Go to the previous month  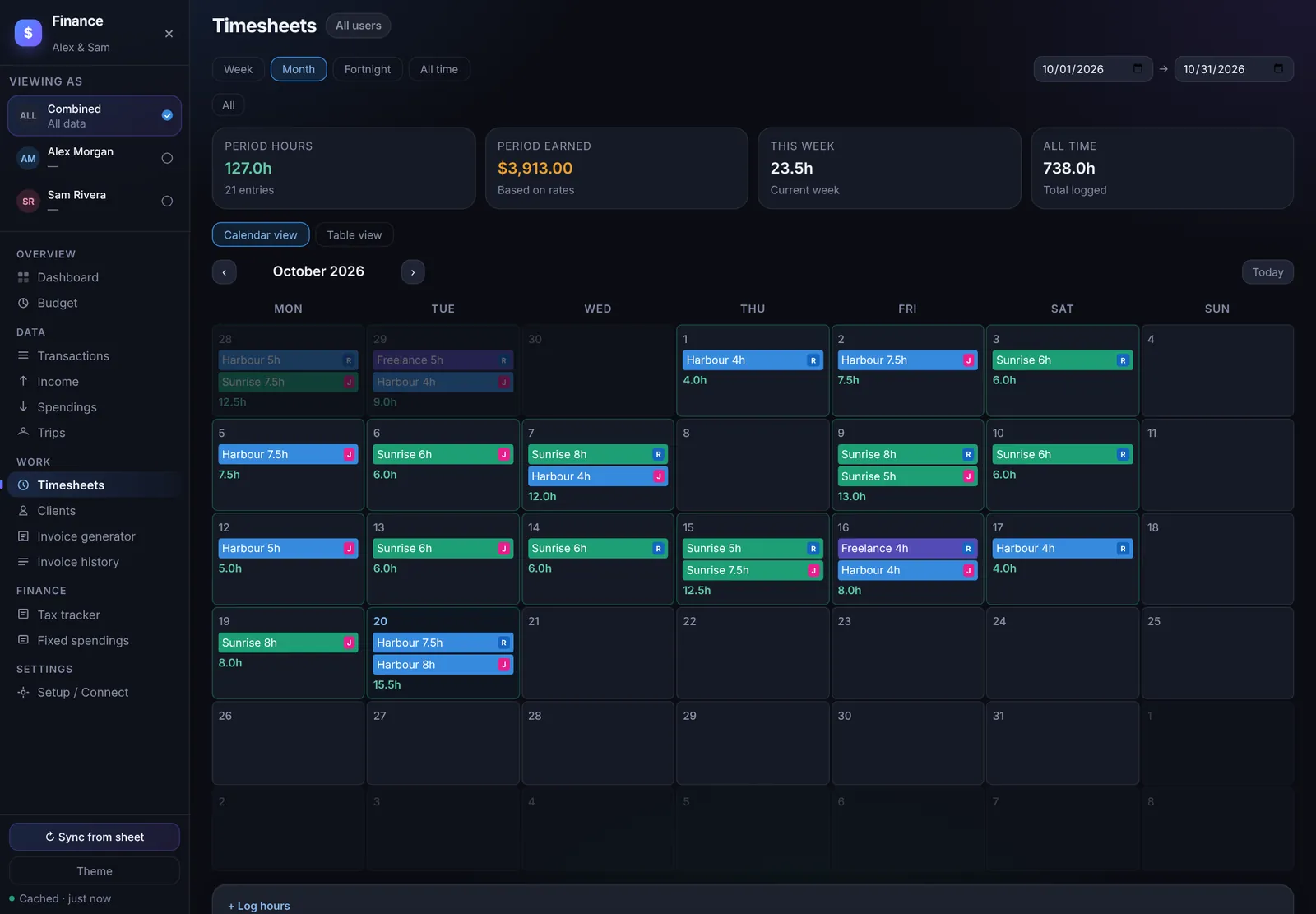(224, 272)
